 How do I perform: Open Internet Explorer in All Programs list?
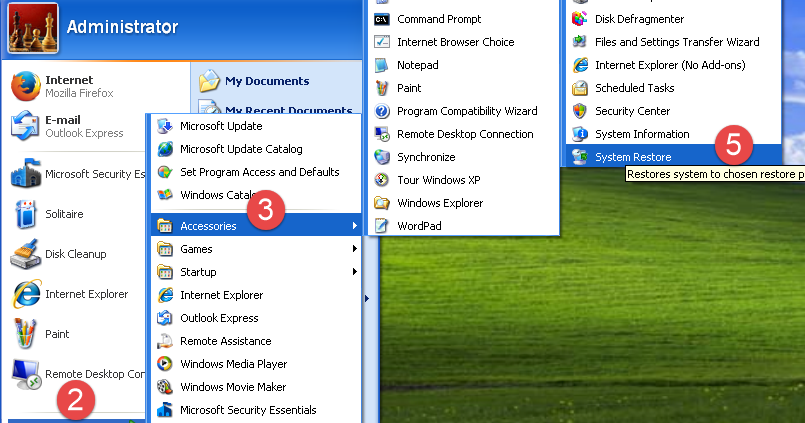[x=256, y=295]
